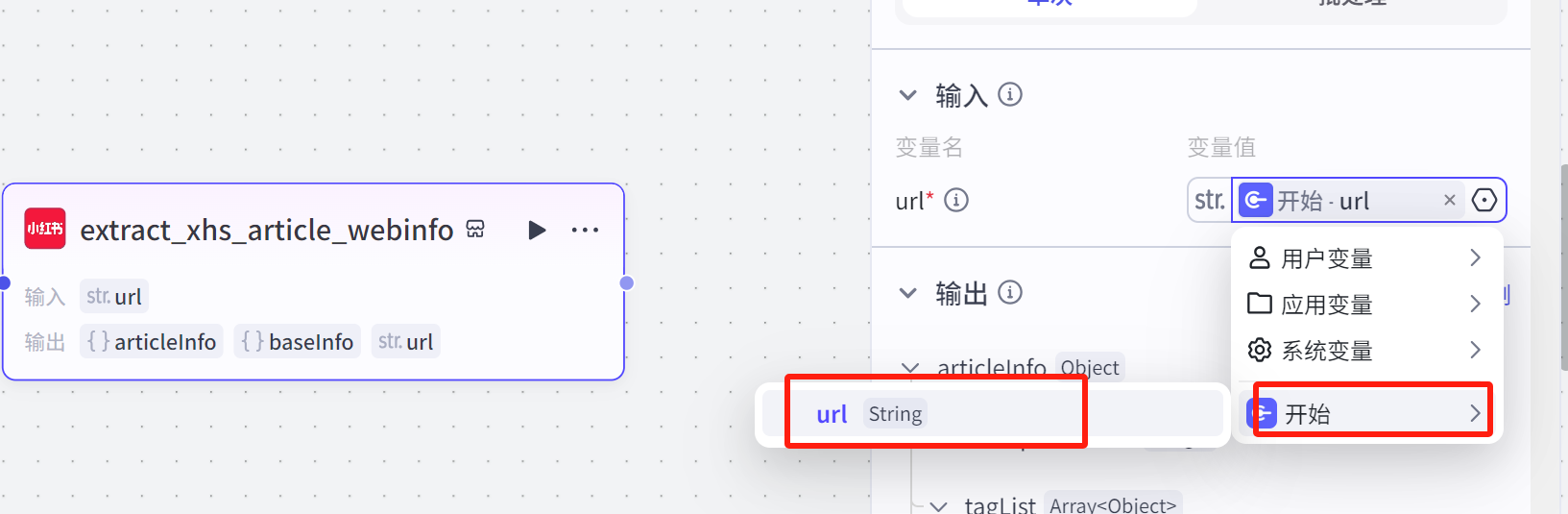Clear the 开始 · url variable value

pyautogui.click(x=1450, y=200)
